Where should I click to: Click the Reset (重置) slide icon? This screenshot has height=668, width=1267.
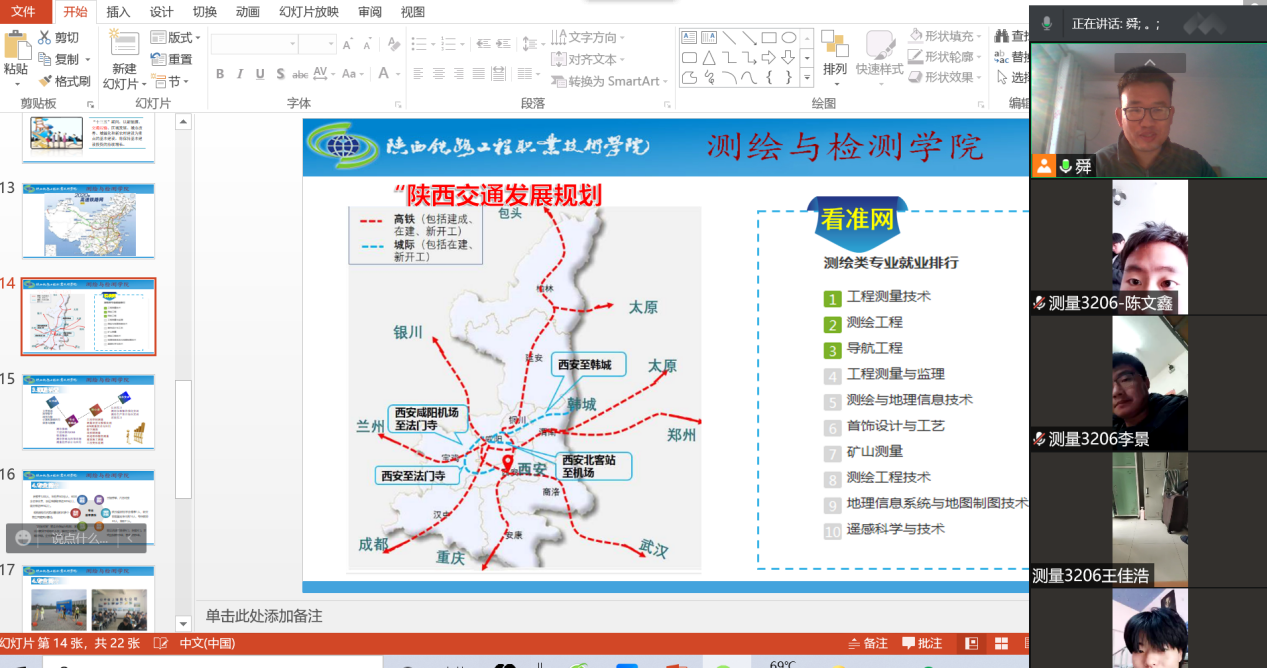coord(159,59)
